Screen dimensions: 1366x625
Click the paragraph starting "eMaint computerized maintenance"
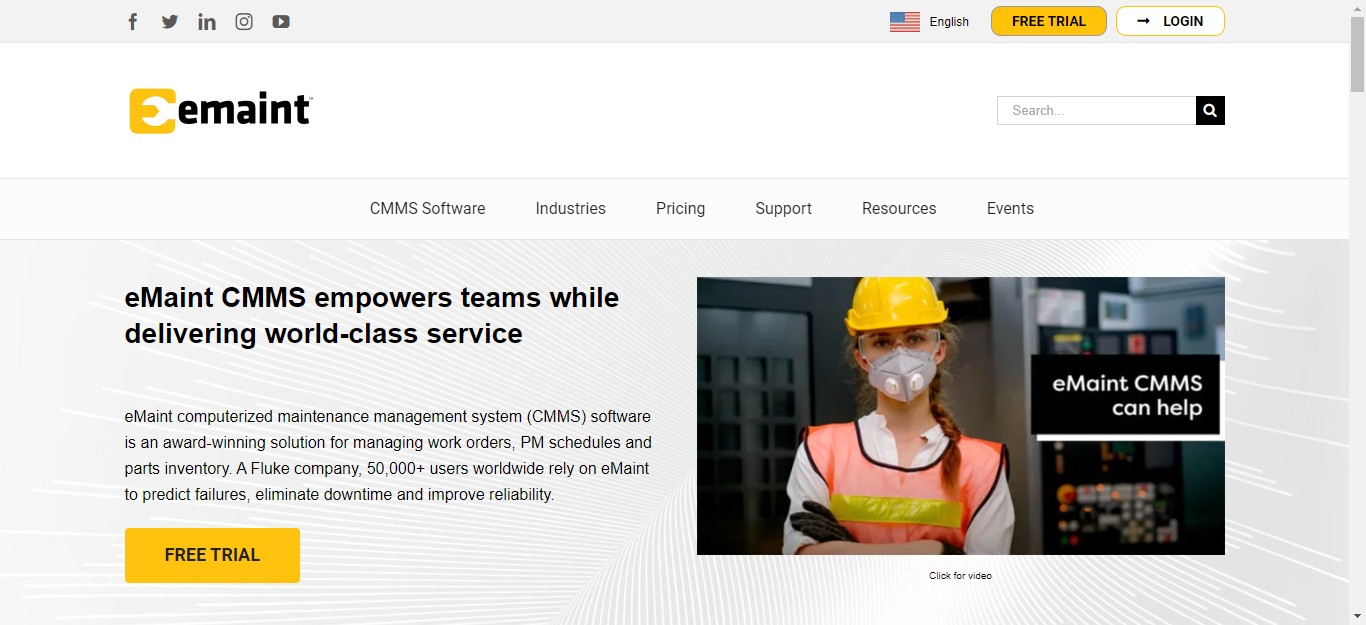[x=388, y=455]
